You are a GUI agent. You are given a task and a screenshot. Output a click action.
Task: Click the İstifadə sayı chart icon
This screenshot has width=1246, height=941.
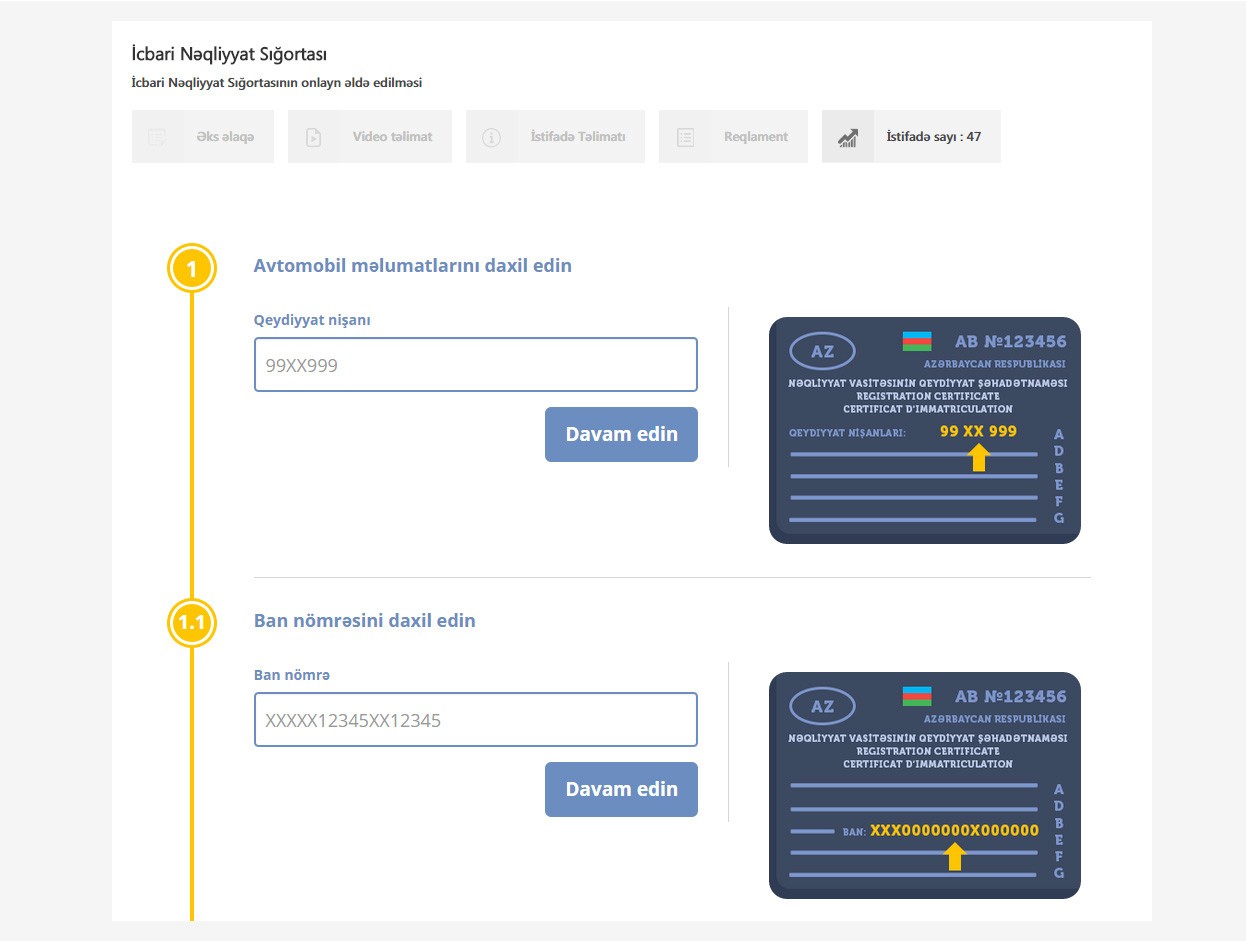point(848,137)
